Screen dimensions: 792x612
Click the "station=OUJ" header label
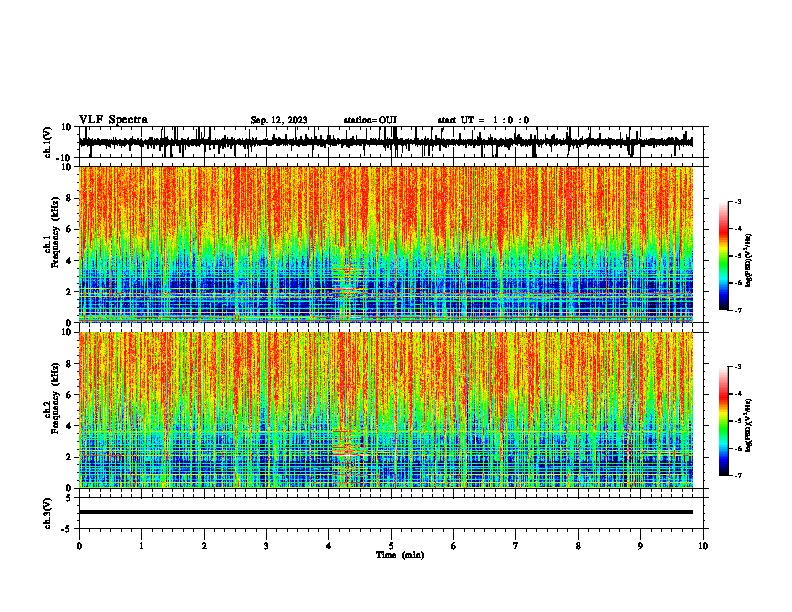tap(370, 120)
